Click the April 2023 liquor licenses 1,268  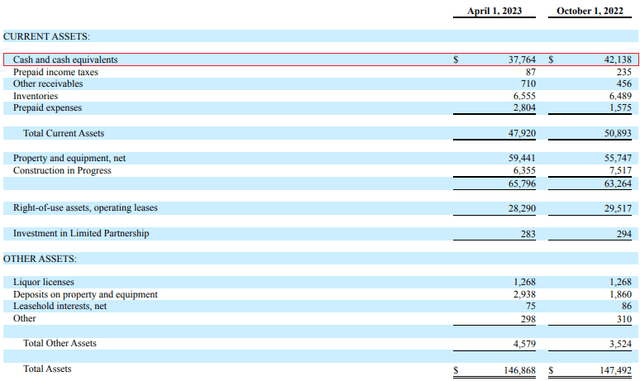click(x=524, y=282)
